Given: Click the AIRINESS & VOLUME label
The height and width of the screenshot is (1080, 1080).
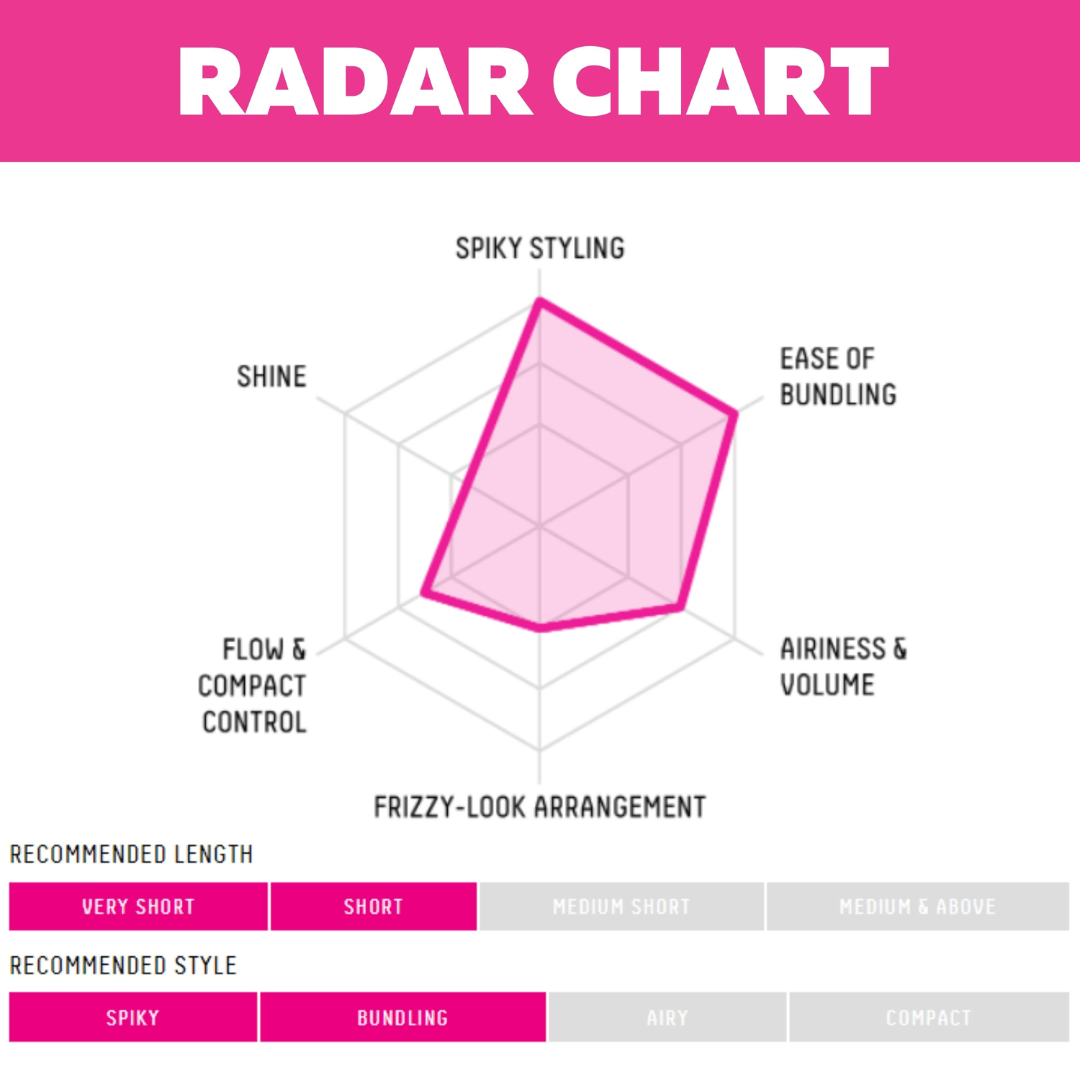Looking at the screenshot, I should click(843, 666).
